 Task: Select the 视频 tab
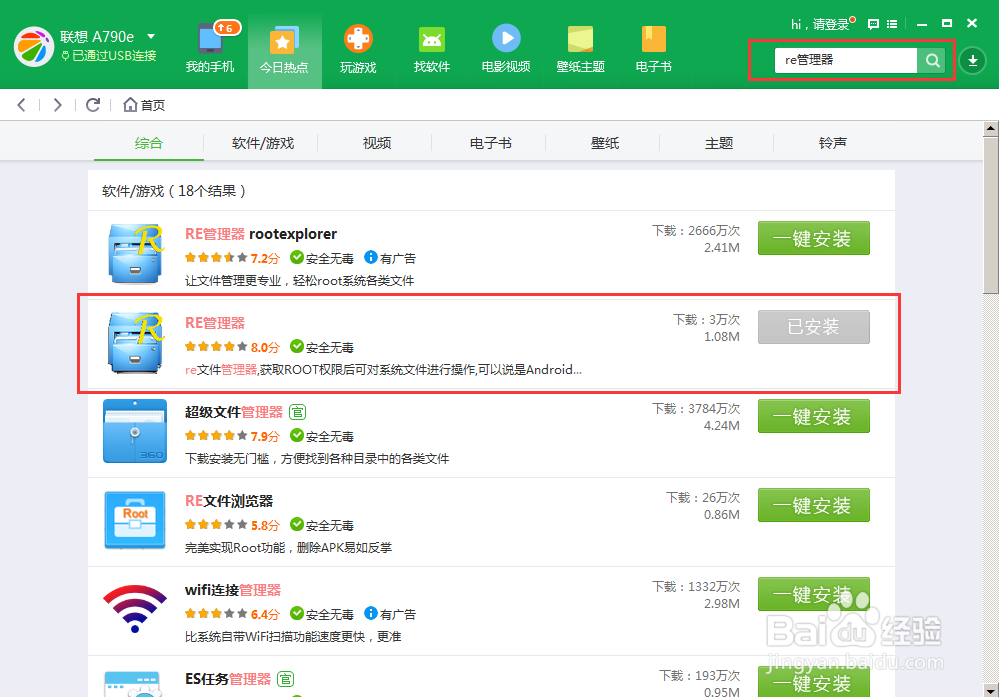click(x=377, y=143)
